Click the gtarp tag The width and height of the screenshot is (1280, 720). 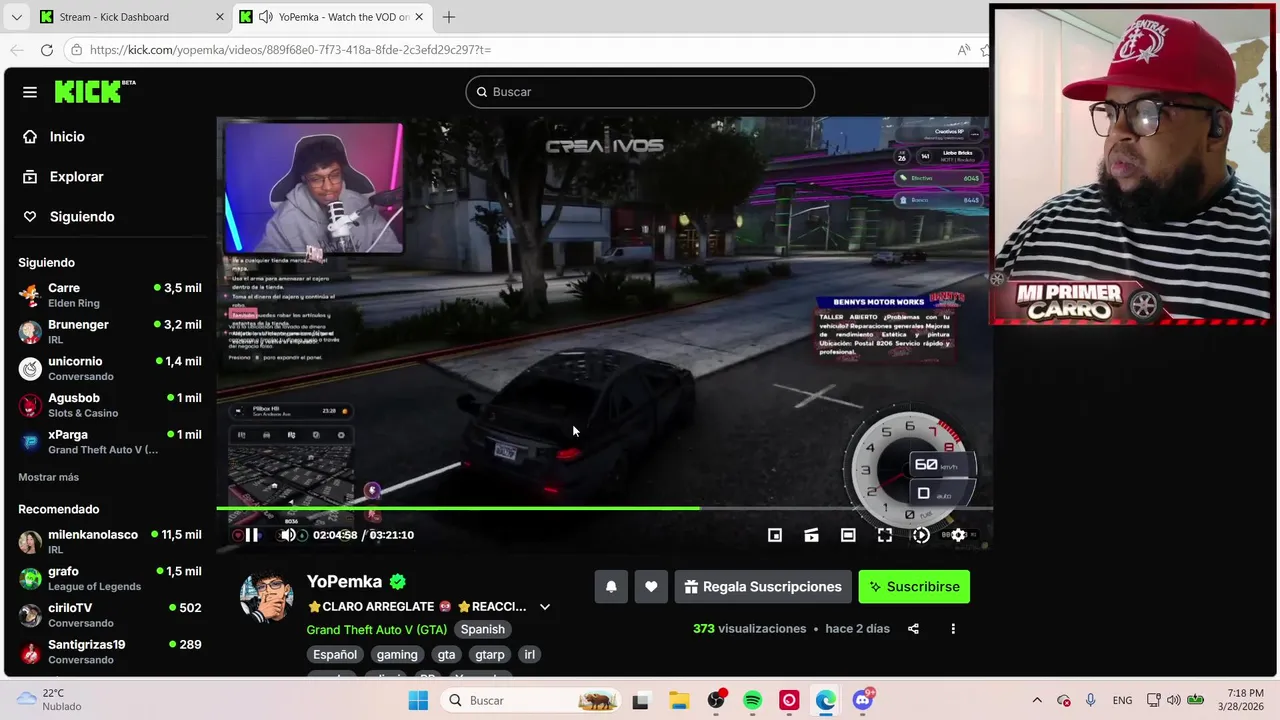[x=490, y=654]
